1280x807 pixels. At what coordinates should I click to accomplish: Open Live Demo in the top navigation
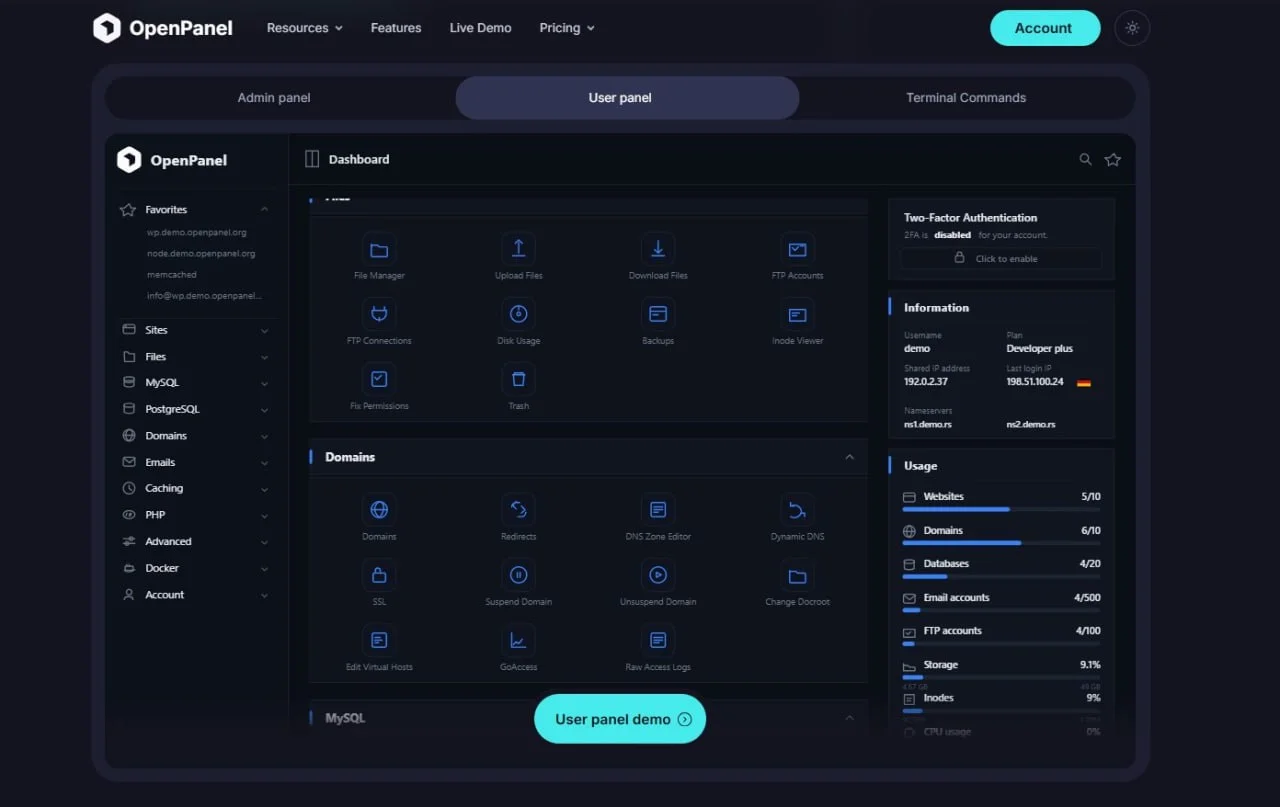pyautogui.click(x=480, y=28)
